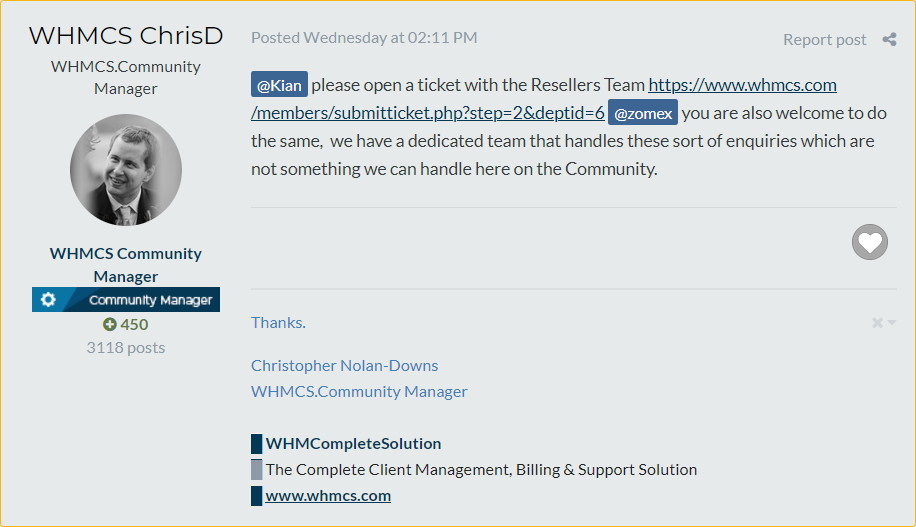
Task: Click the gear icon on Community Manager badge
Action: click(x=48, y=300)
